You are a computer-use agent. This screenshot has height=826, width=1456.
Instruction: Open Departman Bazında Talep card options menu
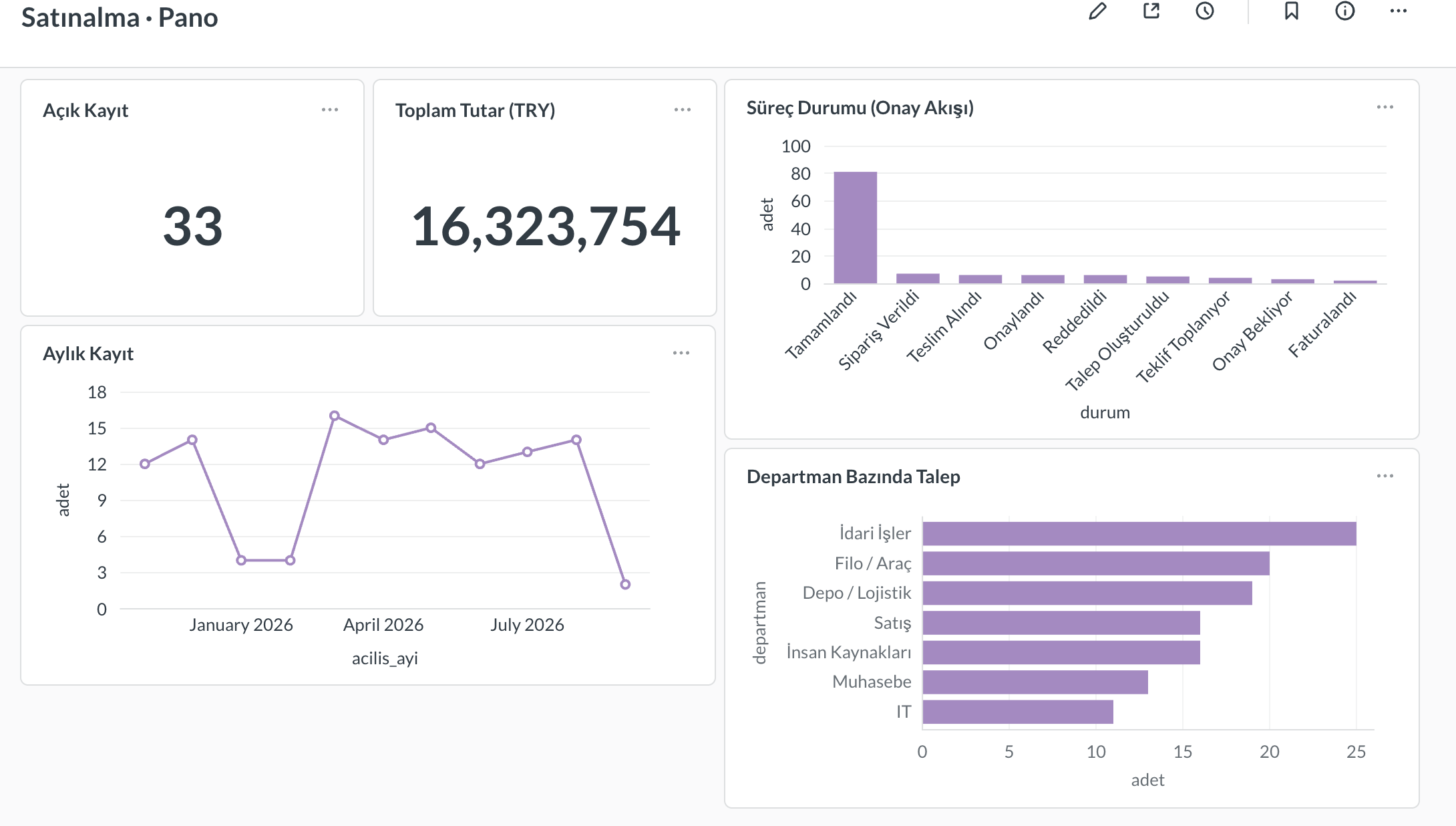(x=1385, y=476)
